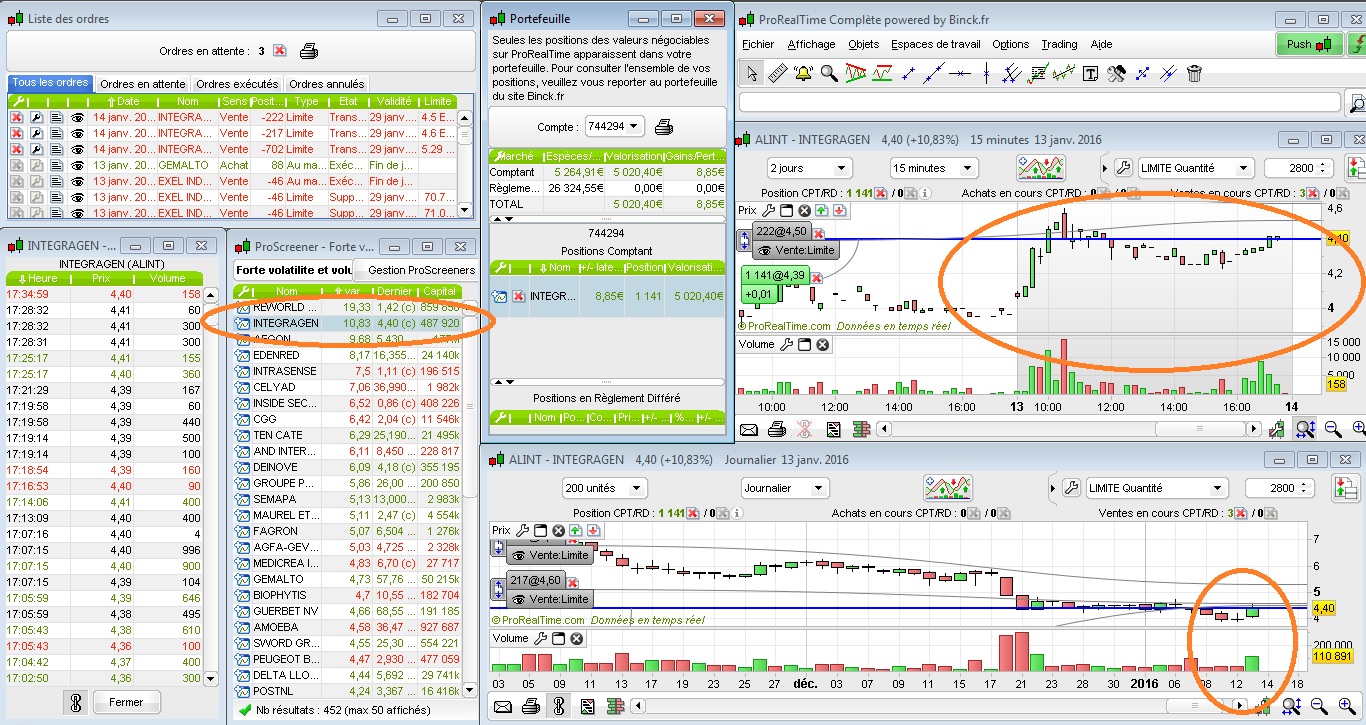Open Forte volatilité et volume screener dropdown
This screenshot has width=1366, height=725.
(293, 270)
